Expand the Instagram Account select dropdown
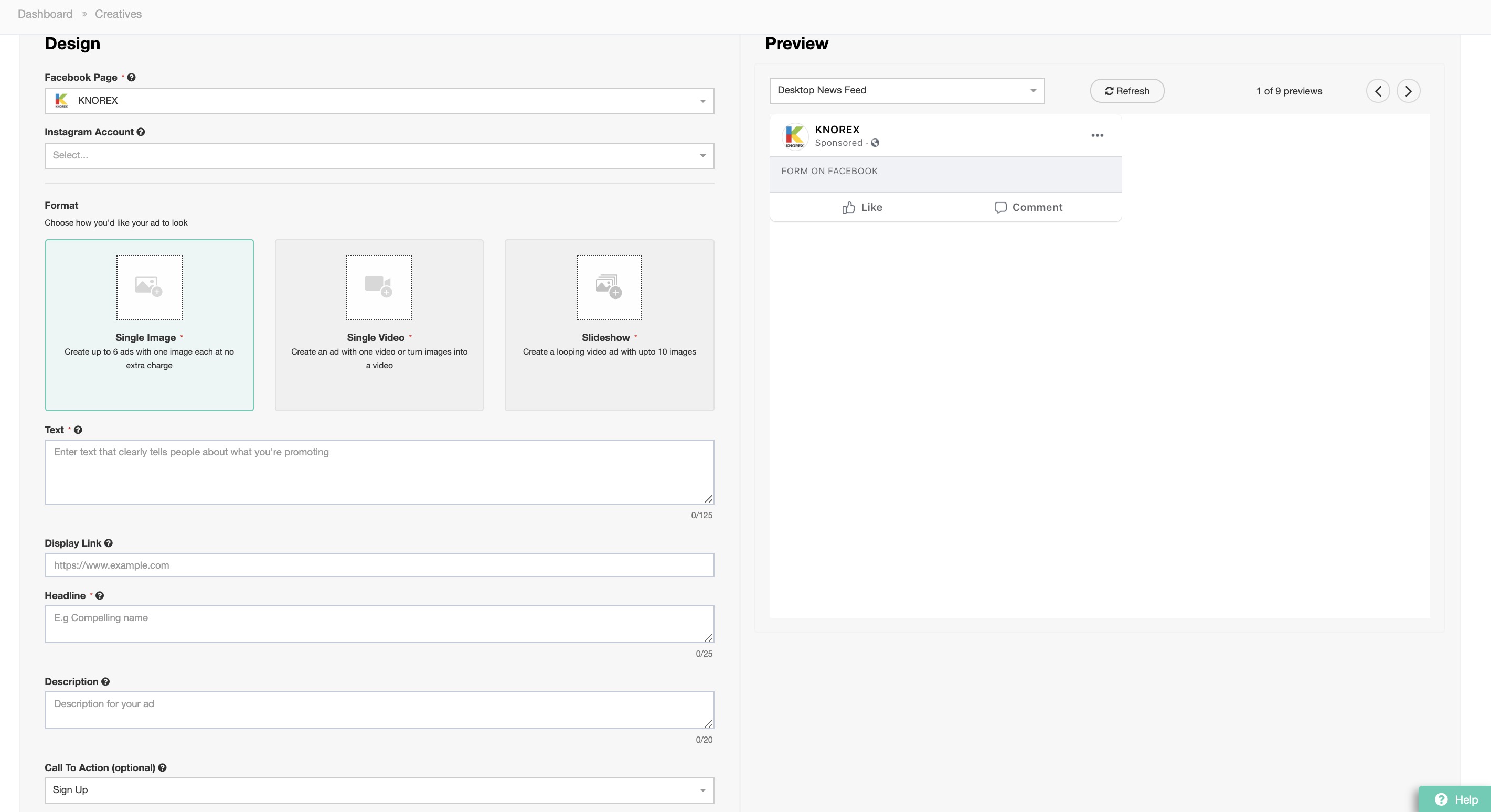The image size is (1491, 812). (379, 156)
